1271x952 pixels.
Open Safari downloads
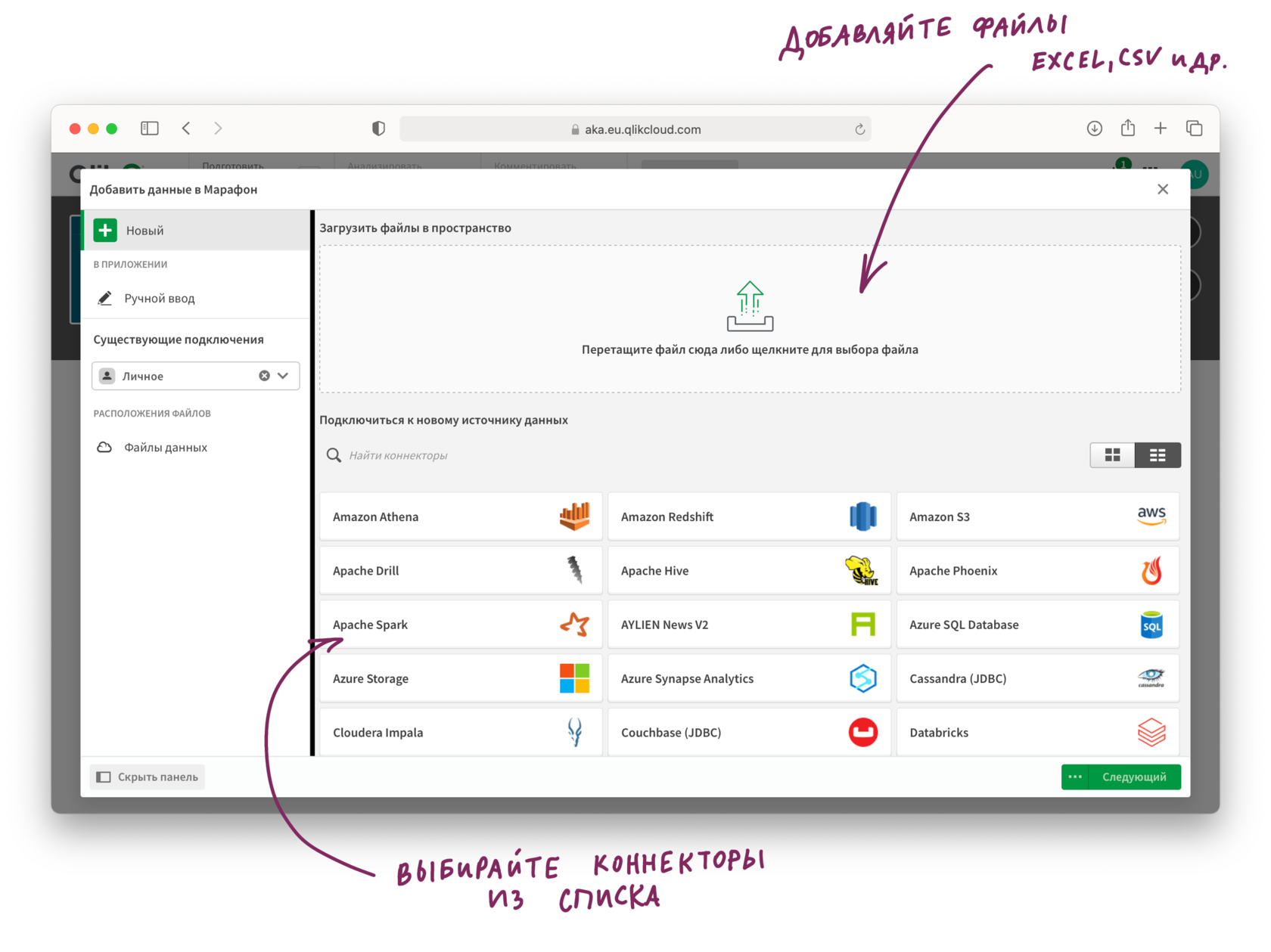tap(1094, 129)
